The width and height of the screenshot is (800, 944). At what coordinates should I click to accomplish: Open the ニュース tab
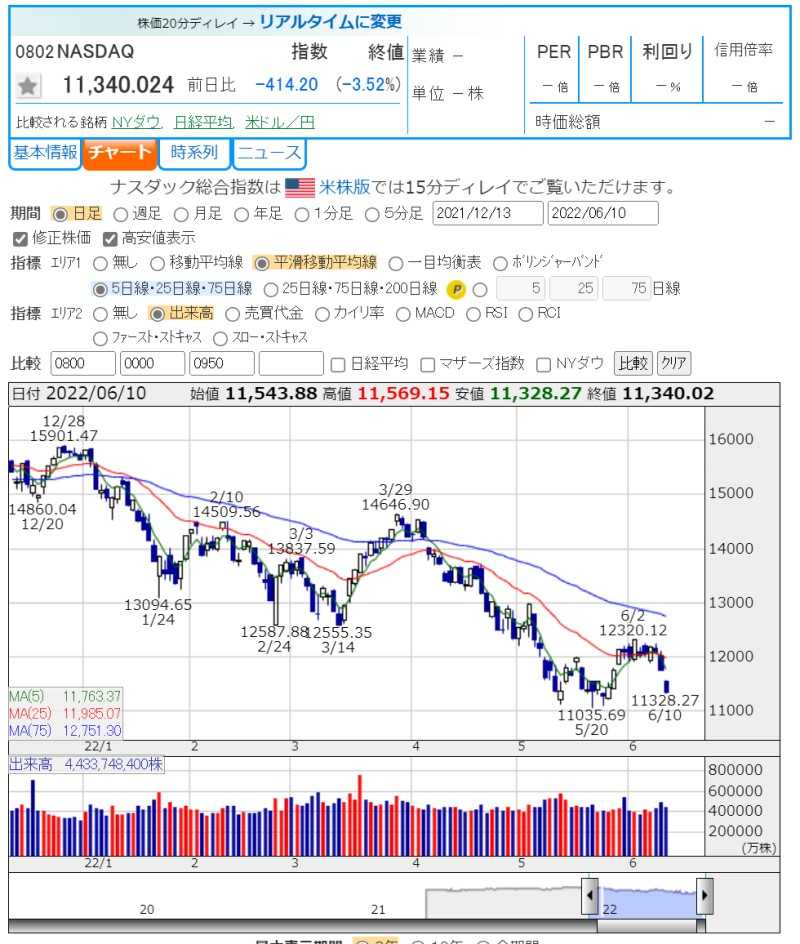coord(269,153)
